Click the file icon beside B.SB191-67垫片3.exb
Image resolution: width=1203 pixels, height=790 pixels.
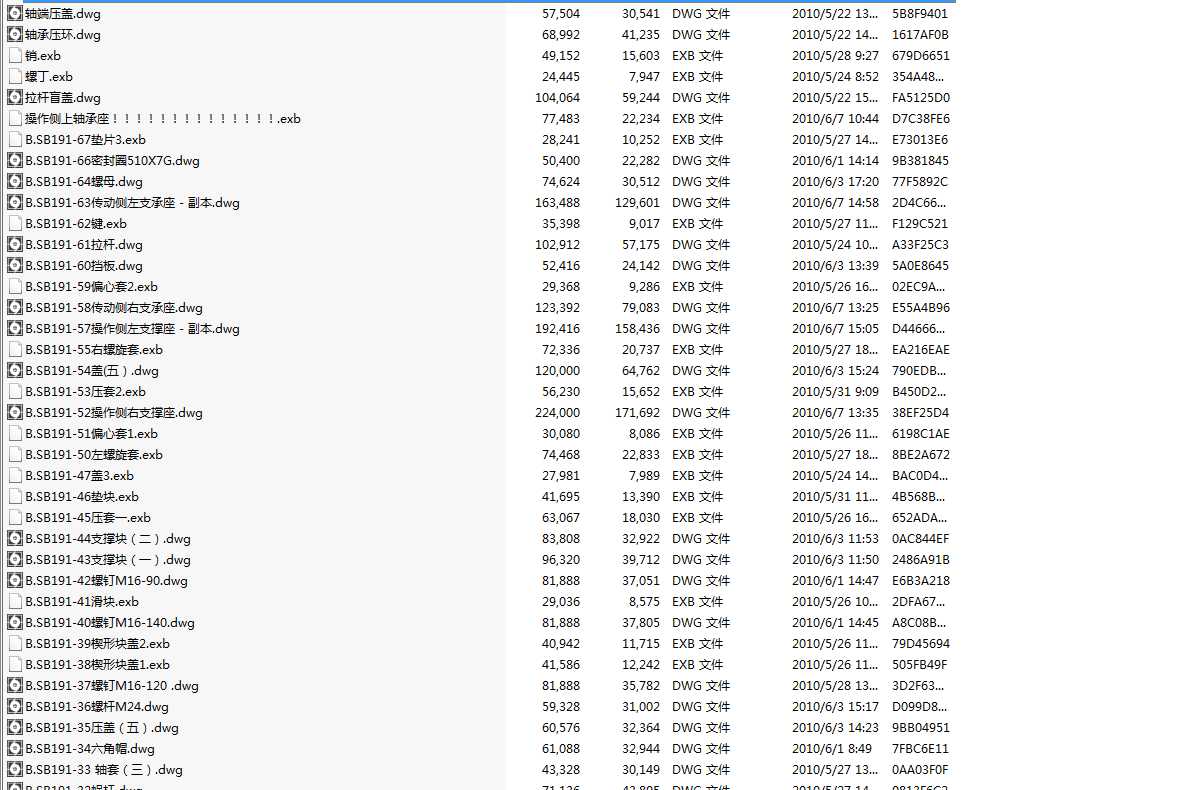[14, 140]
